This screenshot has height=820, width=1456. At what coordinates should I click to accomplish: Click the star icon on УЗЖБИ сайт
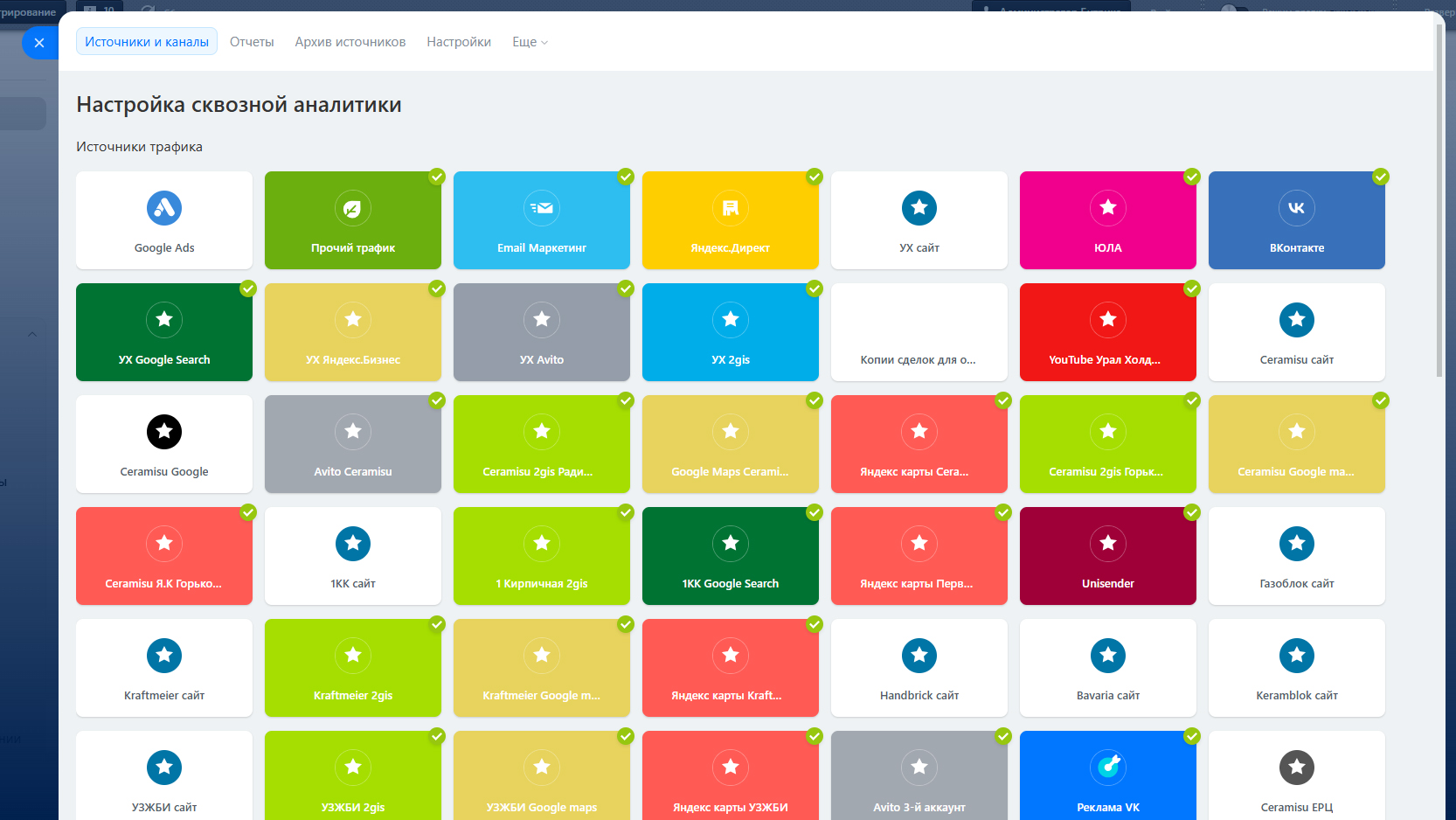(x=164, y=768)
